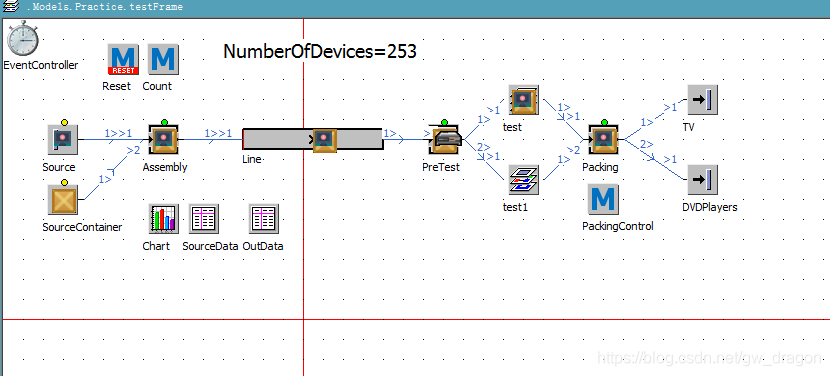Select connector from Line to PreTest
The image size is (830, 376).
coord(407,140)
